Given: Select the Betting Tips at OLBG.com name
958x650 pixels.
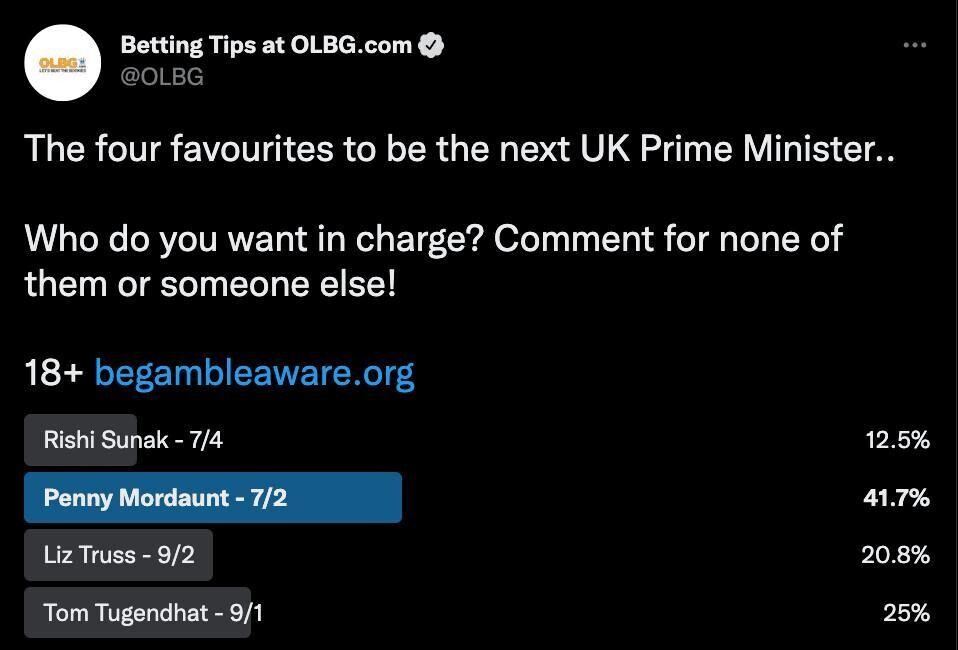Looking at the screenshot, I should (266, 44).
